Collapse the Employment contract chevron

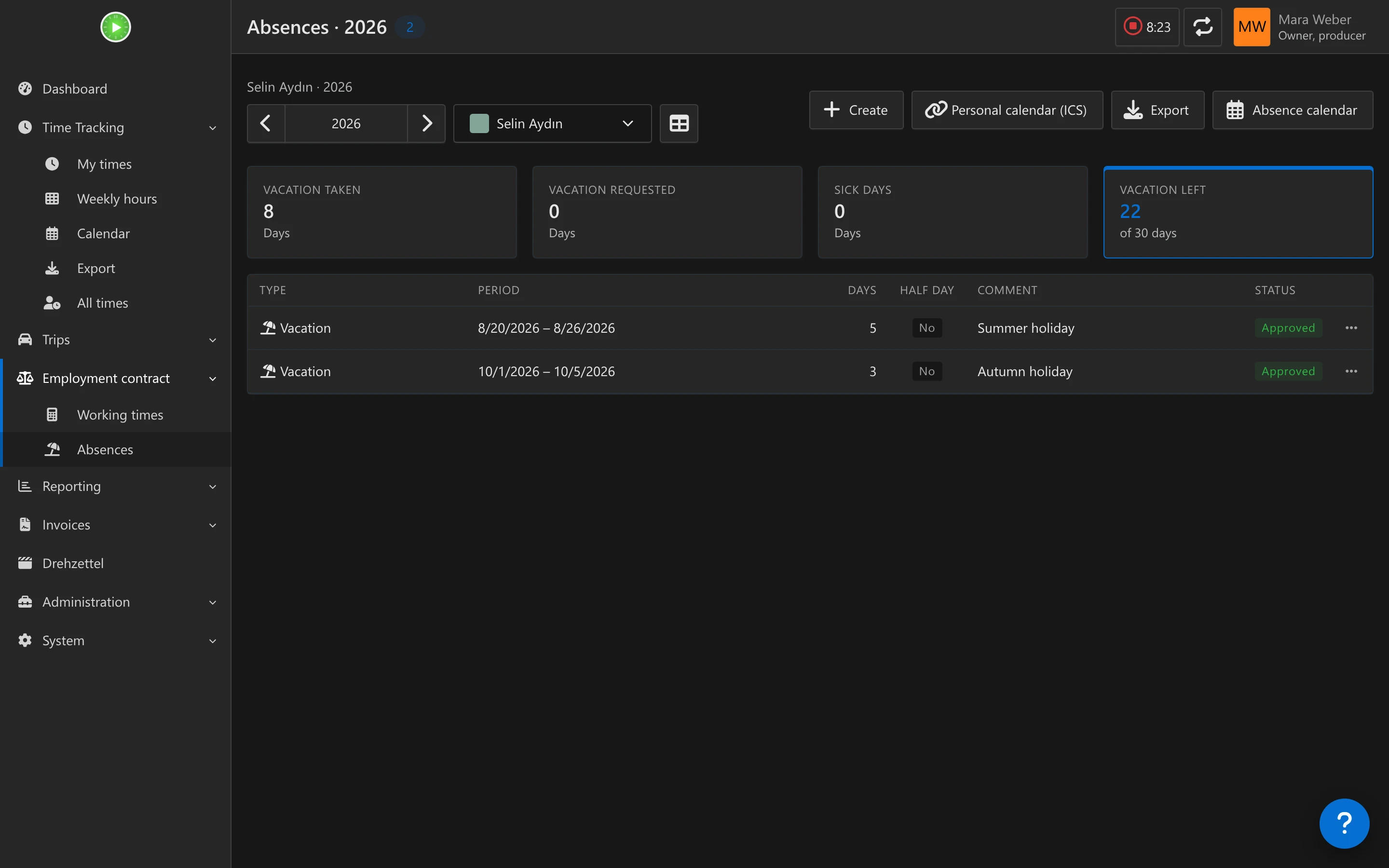coord(212,379)
